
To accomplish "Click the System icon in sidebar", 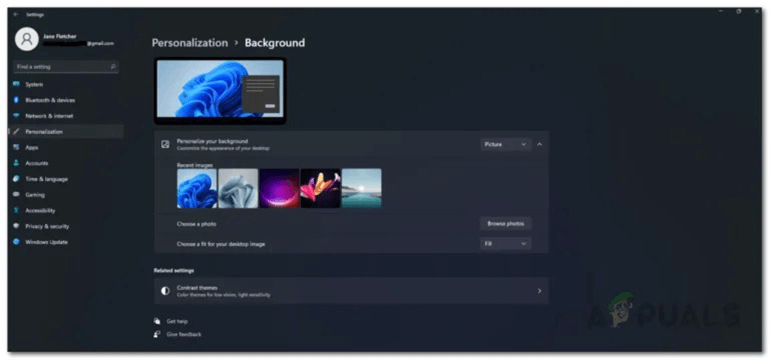I will (x=16, y=84).
